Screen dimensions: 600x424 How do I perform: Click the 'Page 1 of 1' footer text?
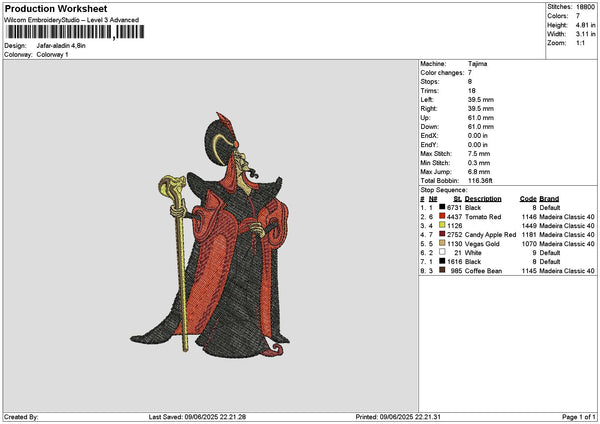click(x=579, y=417)
